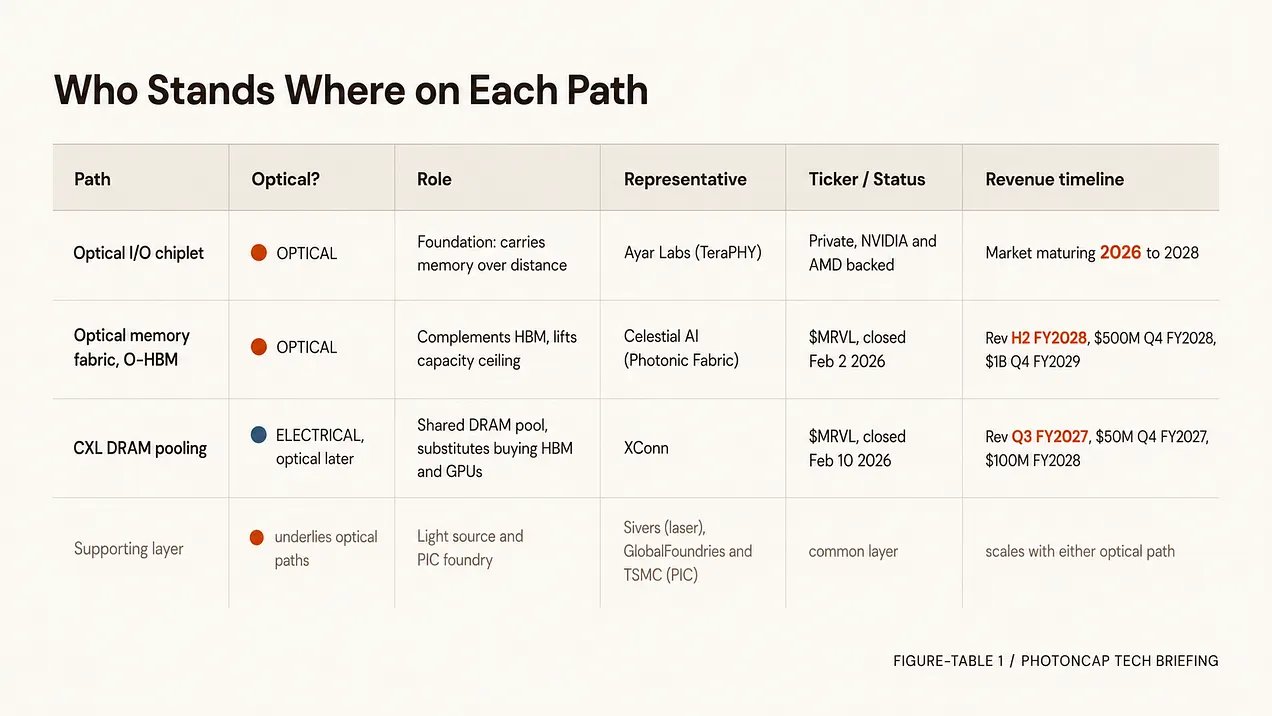Click the orange dot beside underlies optical paths
Viewport: 1272px width, 716px height.
click(257, 537)
